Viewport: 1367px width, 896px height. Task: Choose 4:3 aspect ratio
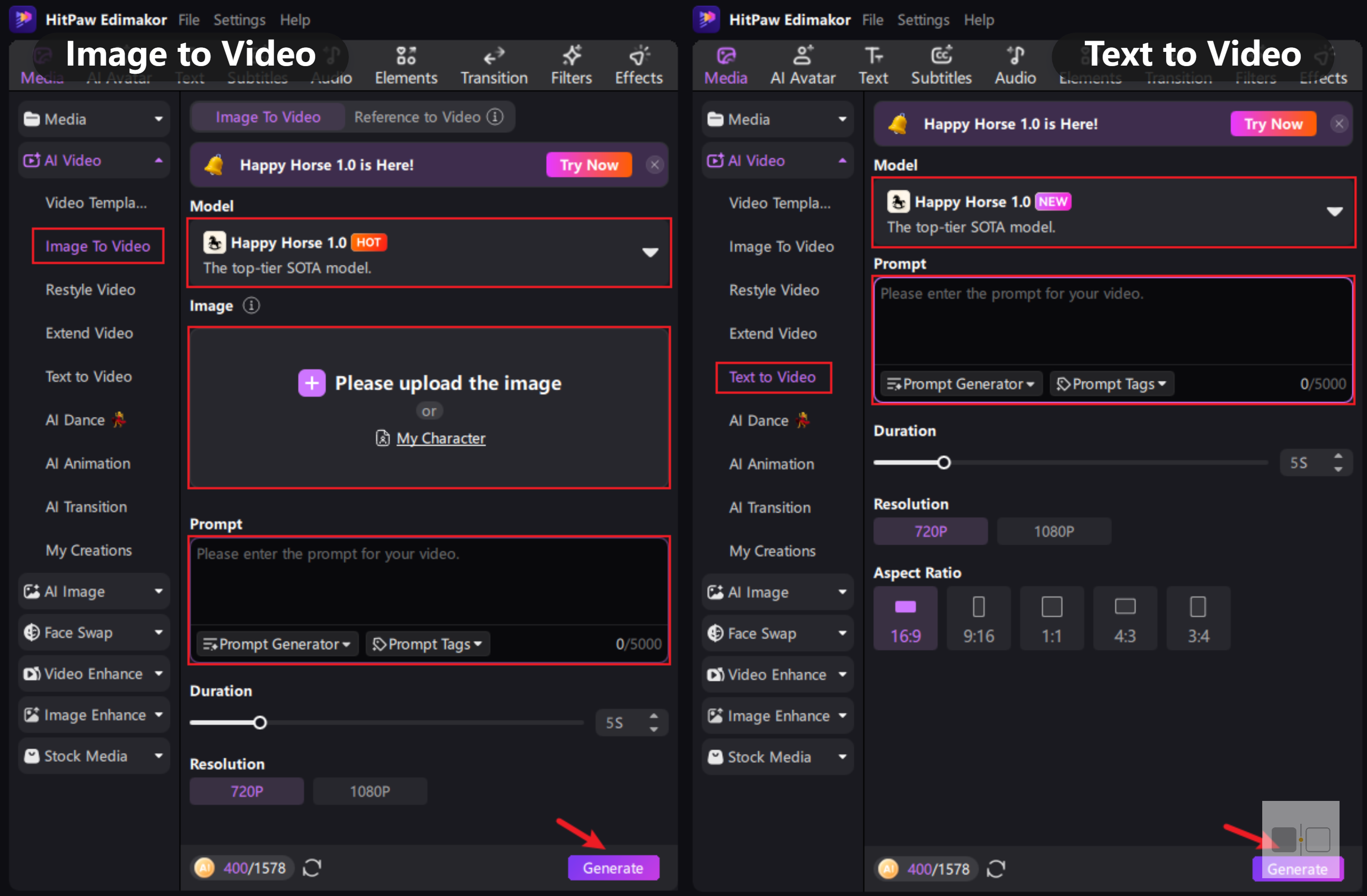tap(1124, 618)
